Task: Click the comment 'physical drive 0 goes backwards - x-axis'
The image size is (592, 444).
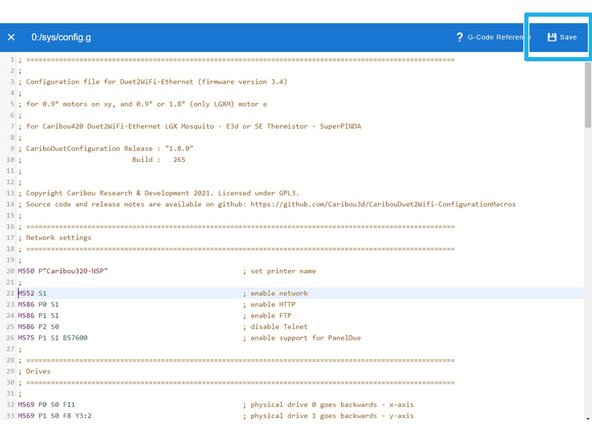Action: (x=332, y=405)
